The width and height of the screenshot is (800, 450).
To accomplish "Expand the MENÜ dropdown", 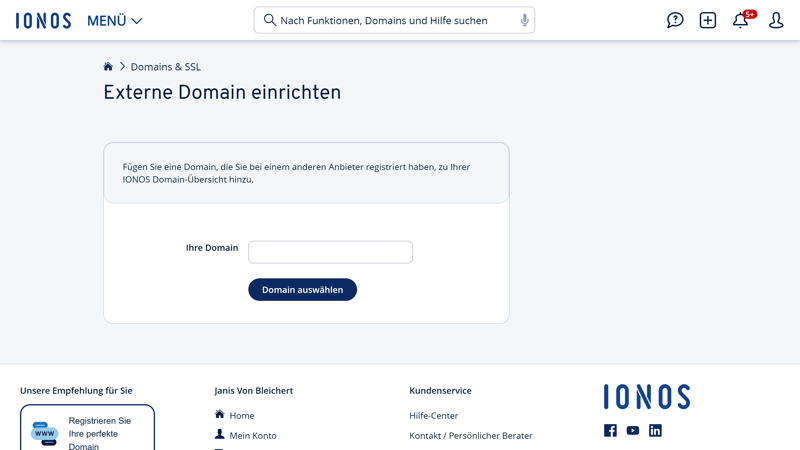I will click(114, 21).
